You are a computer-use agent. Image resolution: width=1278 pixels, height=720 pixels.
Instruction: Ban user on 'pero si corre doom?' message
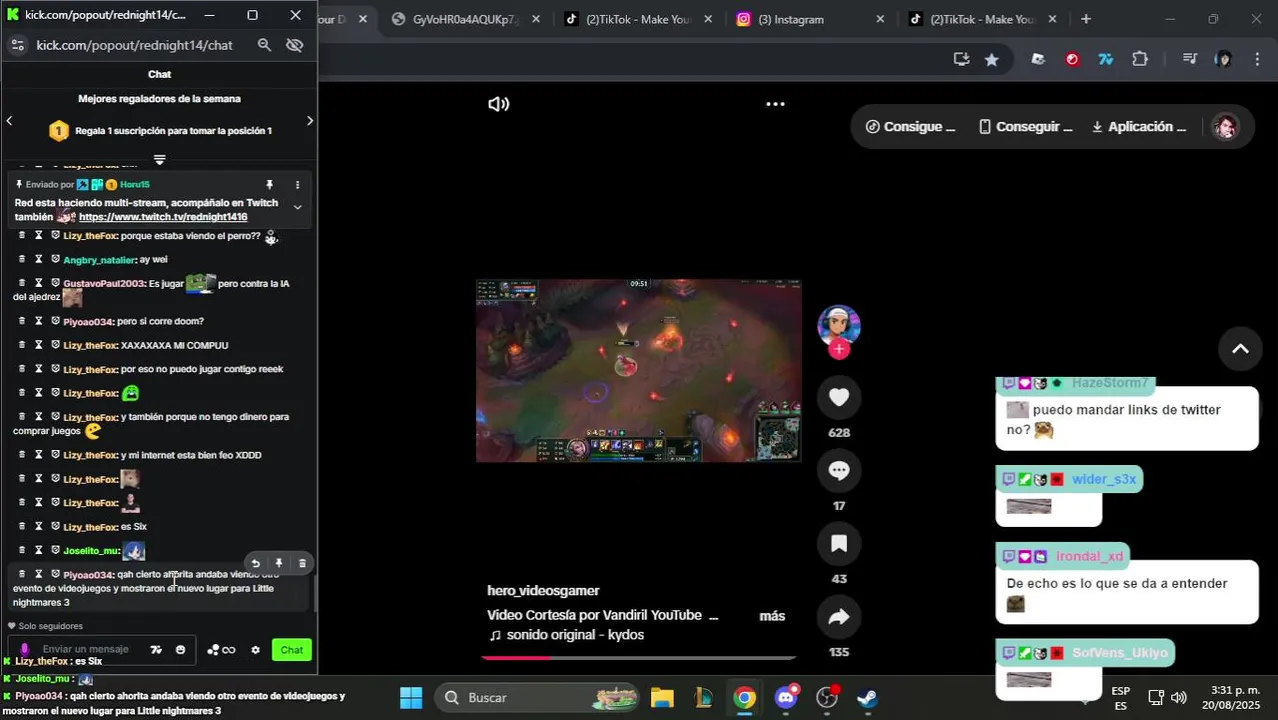(56, 321)
